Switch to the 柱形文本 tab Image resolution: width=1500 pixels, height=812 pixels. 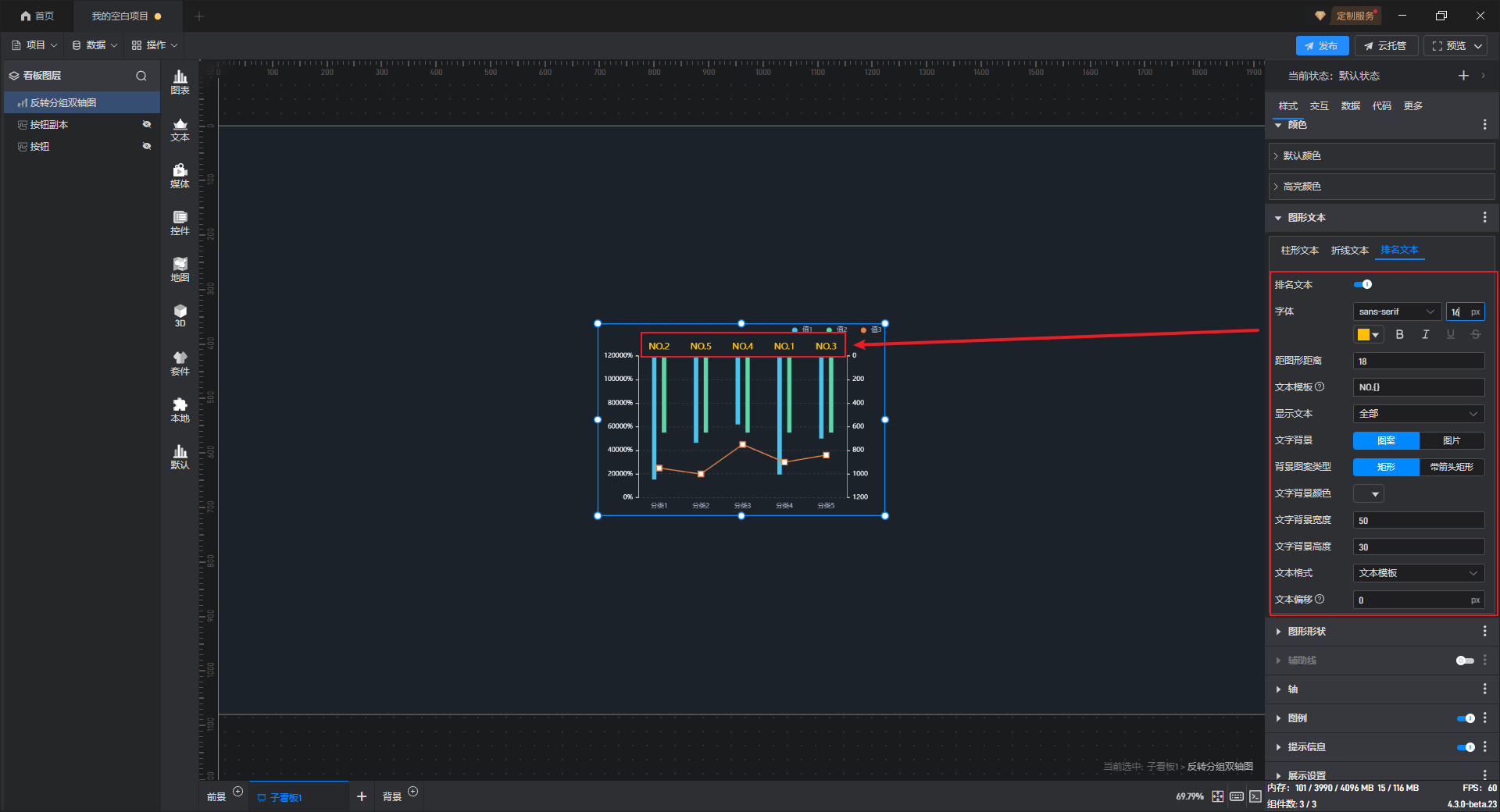[x=1299, y=251]
